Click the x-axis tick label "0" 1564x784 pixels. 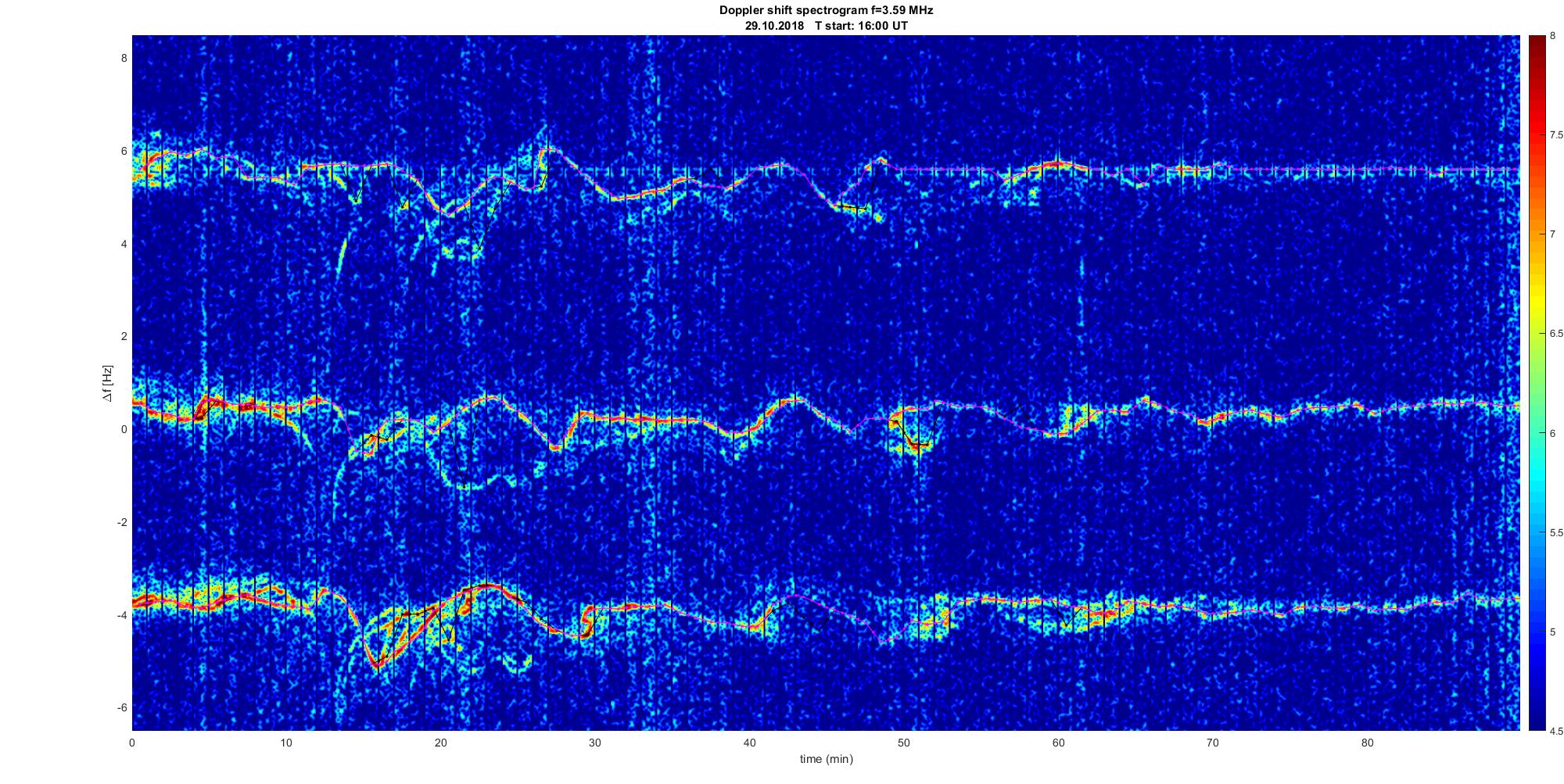click(x=132, y=743)
